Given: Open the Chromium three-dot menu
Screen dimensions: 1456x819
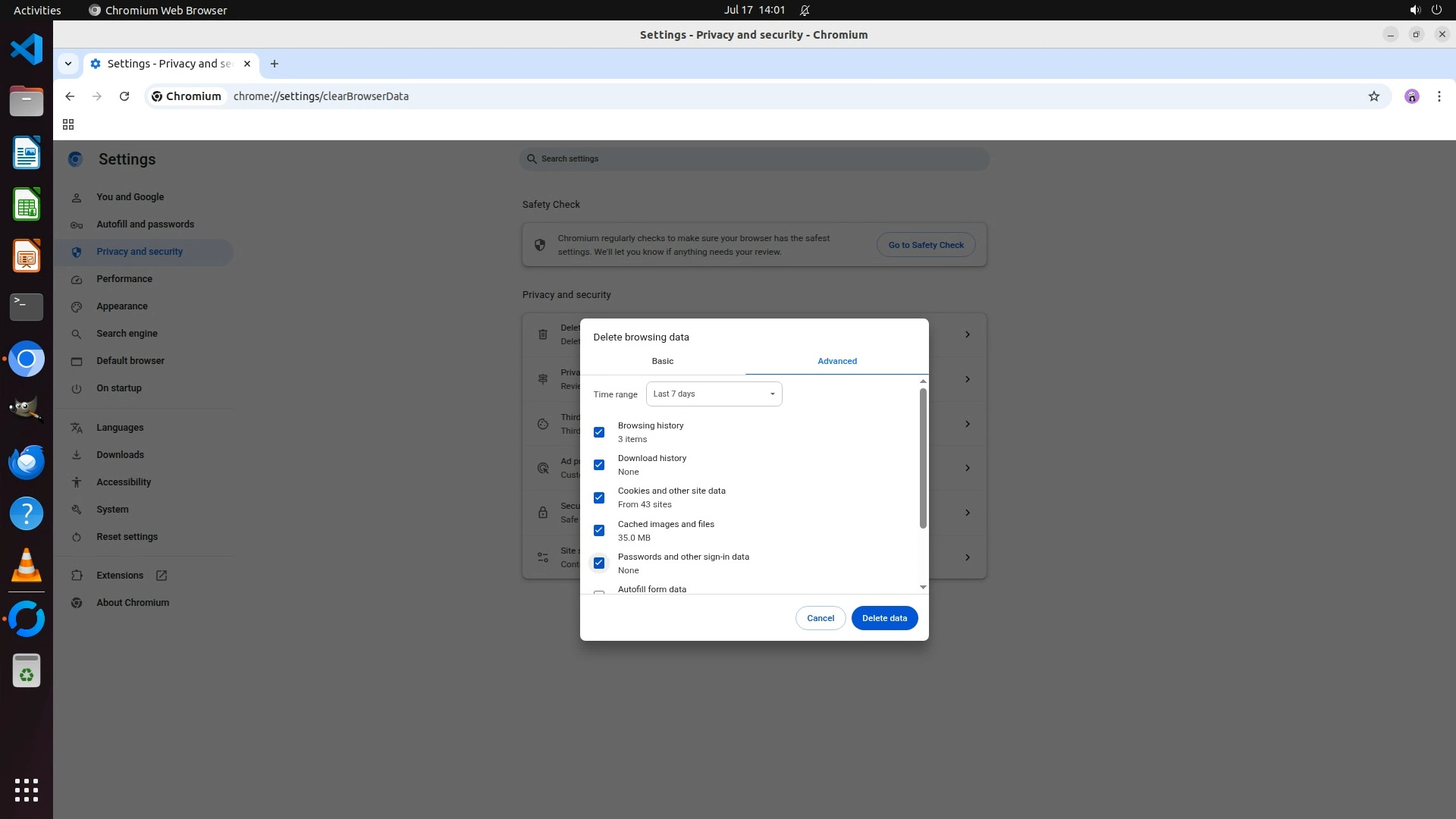Looking at the screenshot, I should [x=1439, y=96].
